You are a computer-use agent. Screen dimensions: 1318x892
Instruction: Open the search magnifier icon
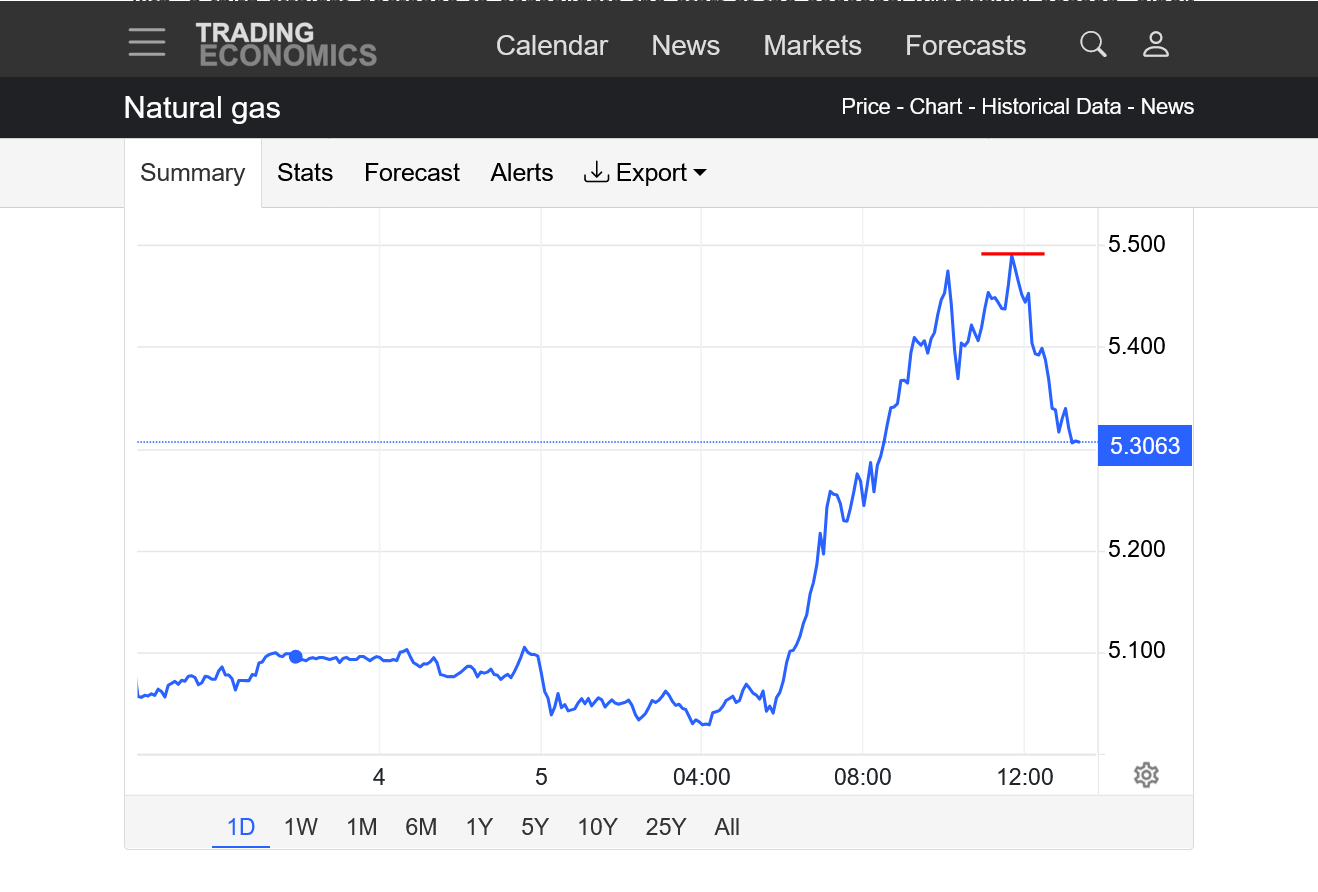1093,44
